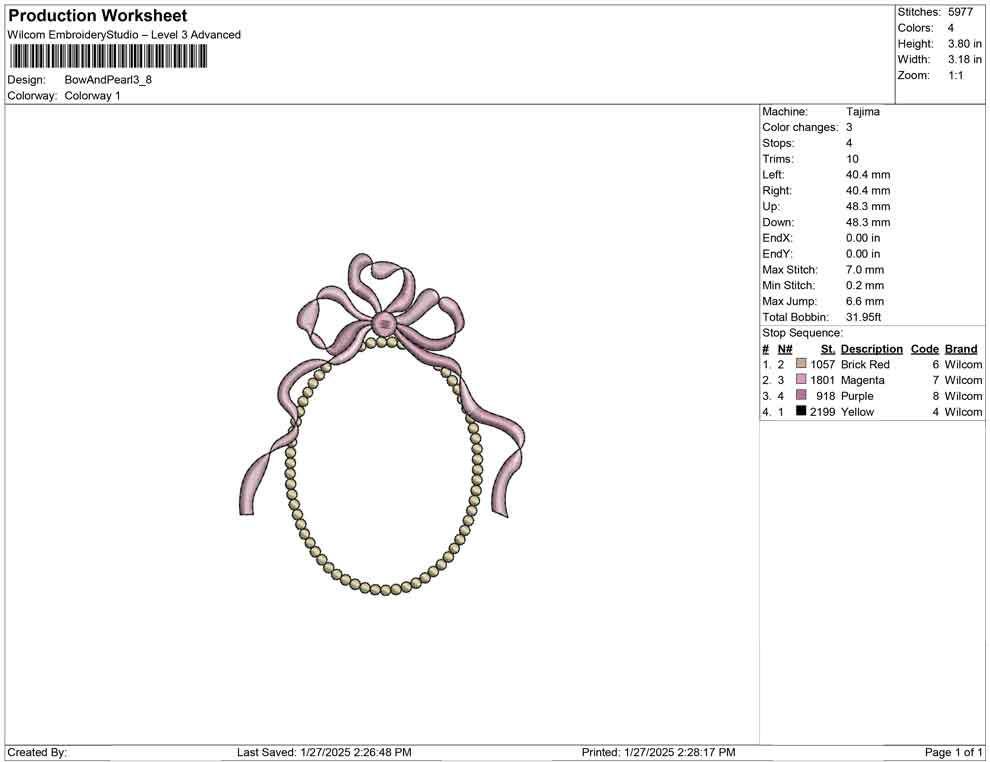The width and height of the screenshot is (990, 762).
Task: Expand the Stop Sequence section
Action: tap(801, 332)
